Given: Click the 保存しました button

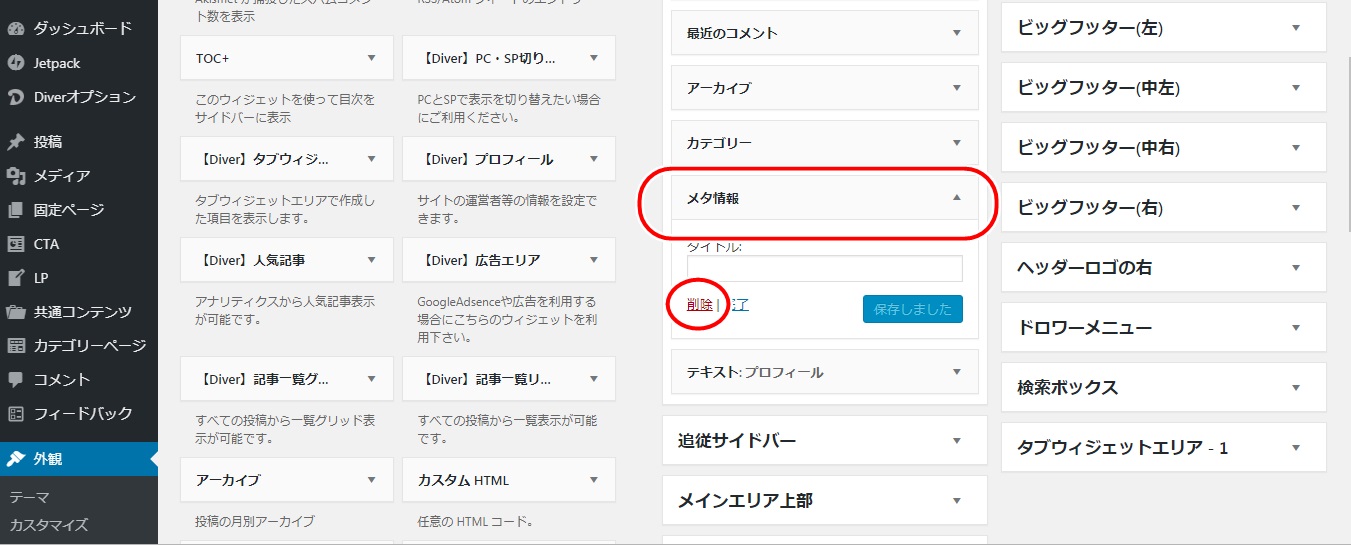Looking at the screenshot, I should [x=912, y=309].
